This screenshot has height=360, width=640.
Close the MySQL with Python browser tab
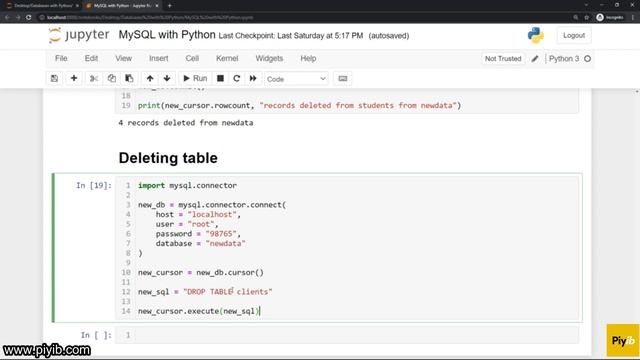(157, 6)
